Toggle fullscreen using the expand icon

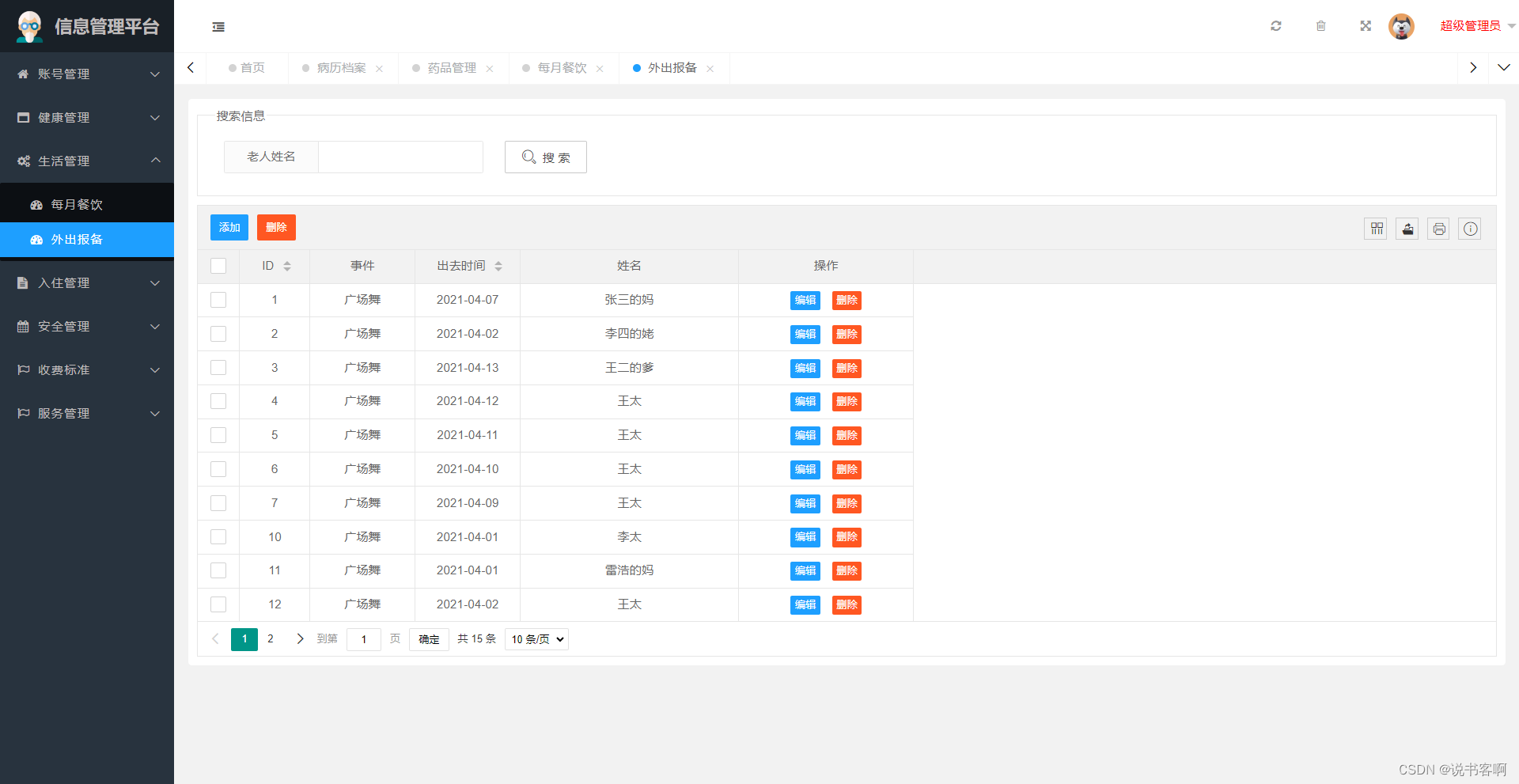coord(1366,26)
